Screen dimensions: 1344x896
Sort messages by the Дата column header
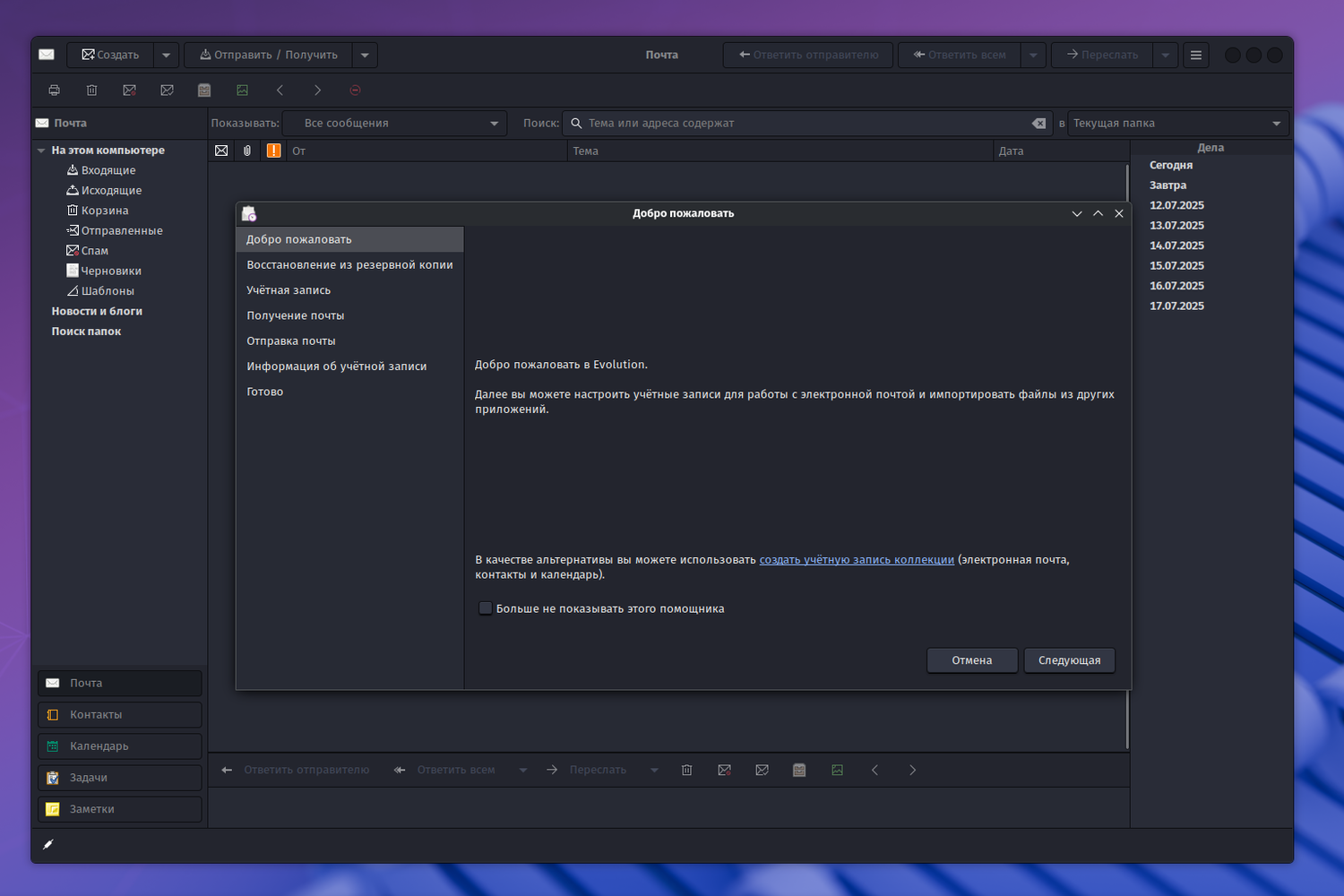click(1060, 151)
